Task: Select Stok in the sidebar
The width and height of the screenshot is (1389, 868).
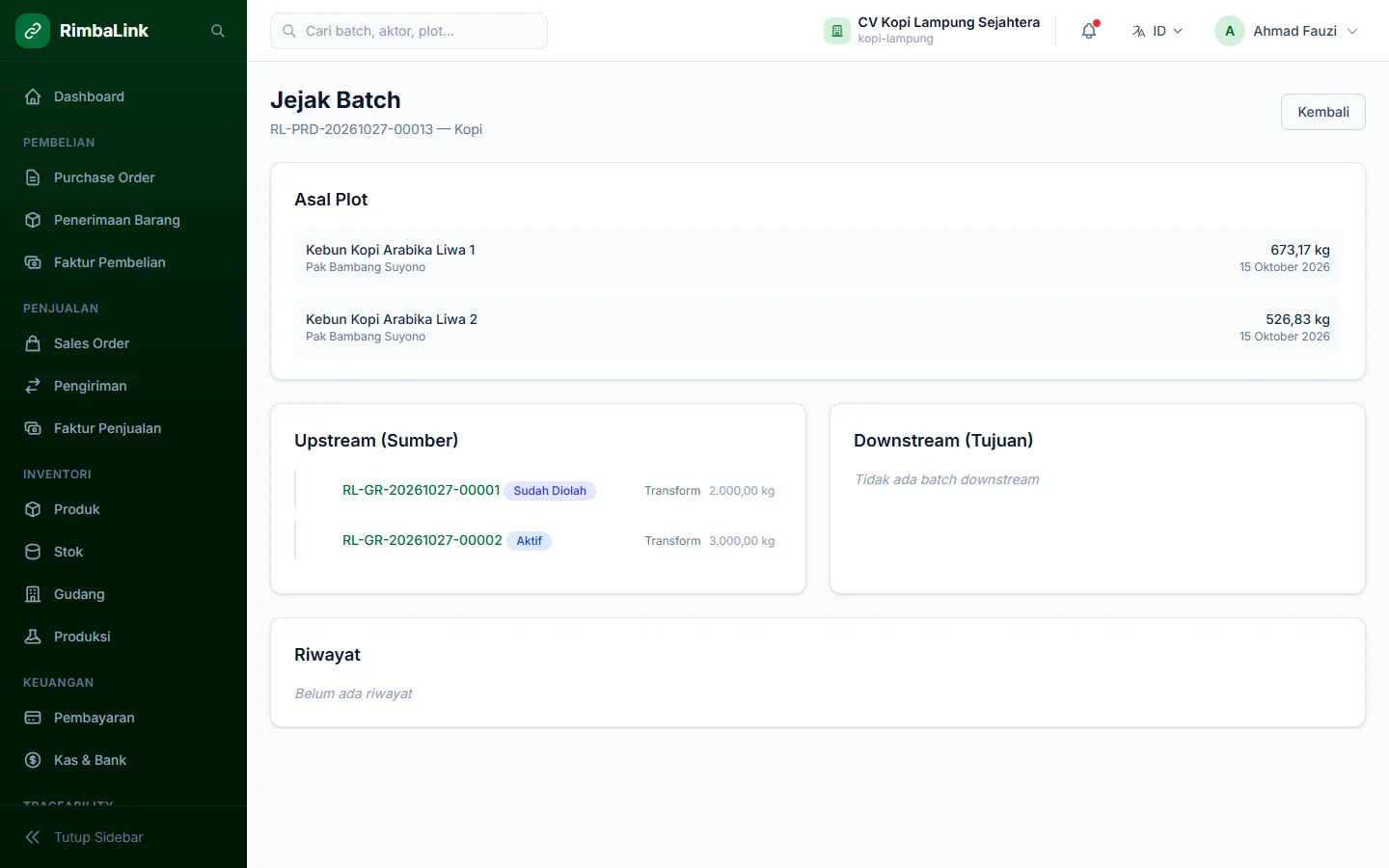Action: (123, 552)
